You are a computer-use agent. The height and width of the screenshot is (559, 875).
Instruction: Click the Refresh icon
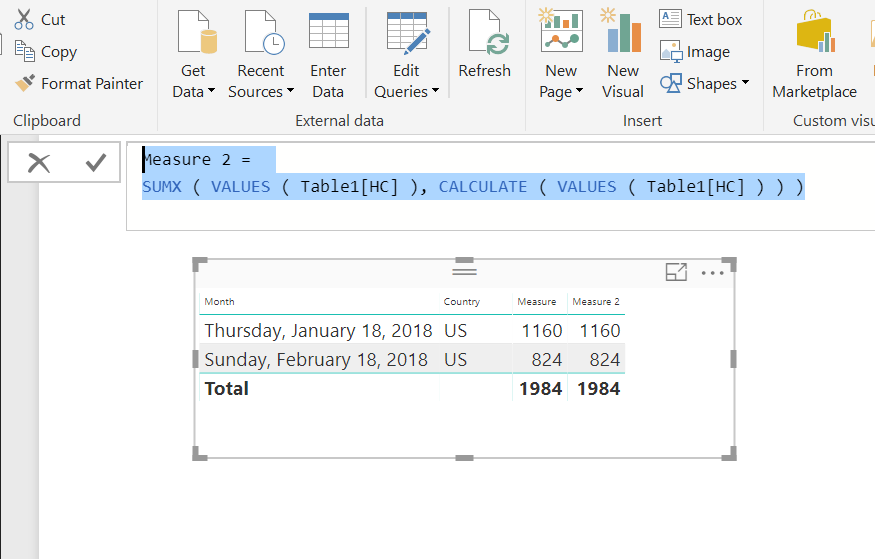click(488, 32)
